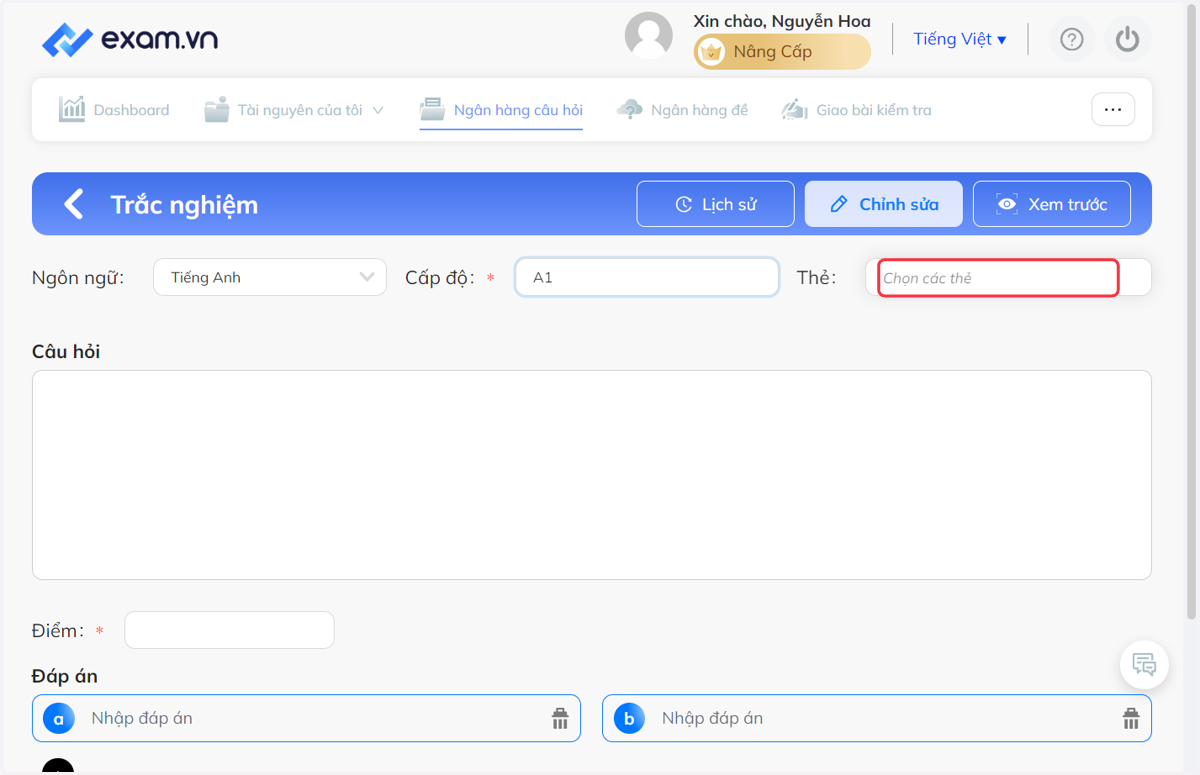Viewport: 1200px width, 775px height.
Task: Open the Lịch sử history button
Action: 716,204
